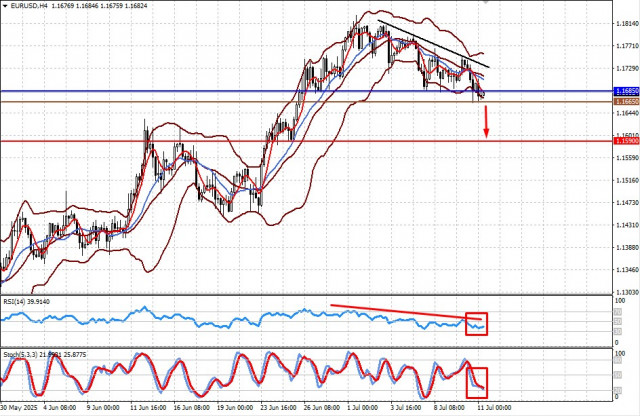Click the 0 level on Stochastic scale
This screenshot has height=416, width=640.
(x=617, y=397)
